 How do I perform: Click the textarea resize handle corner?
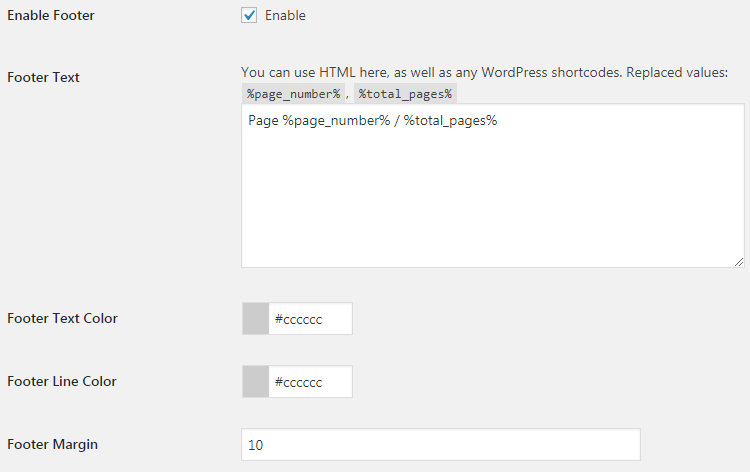739,262
